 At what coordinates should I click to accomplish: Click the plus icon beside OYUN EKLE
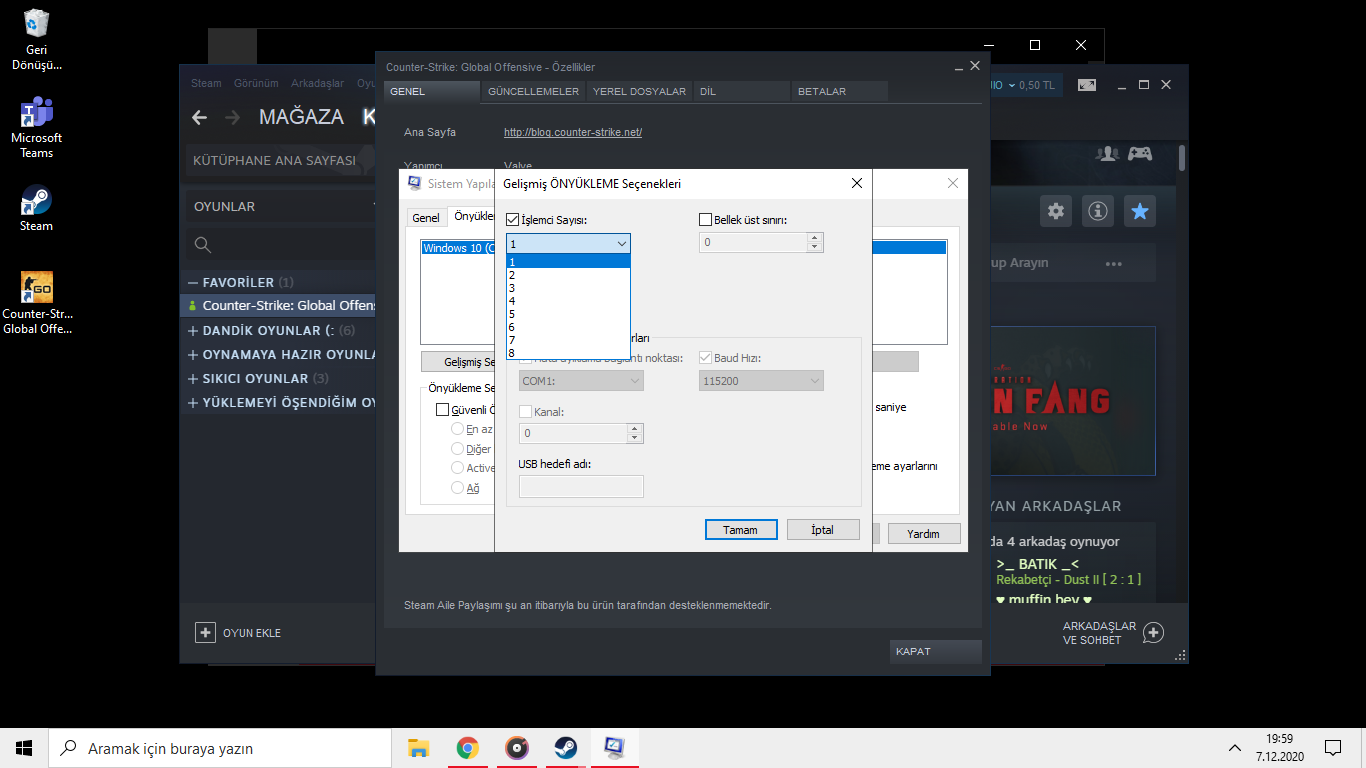[x=205, y=632]
